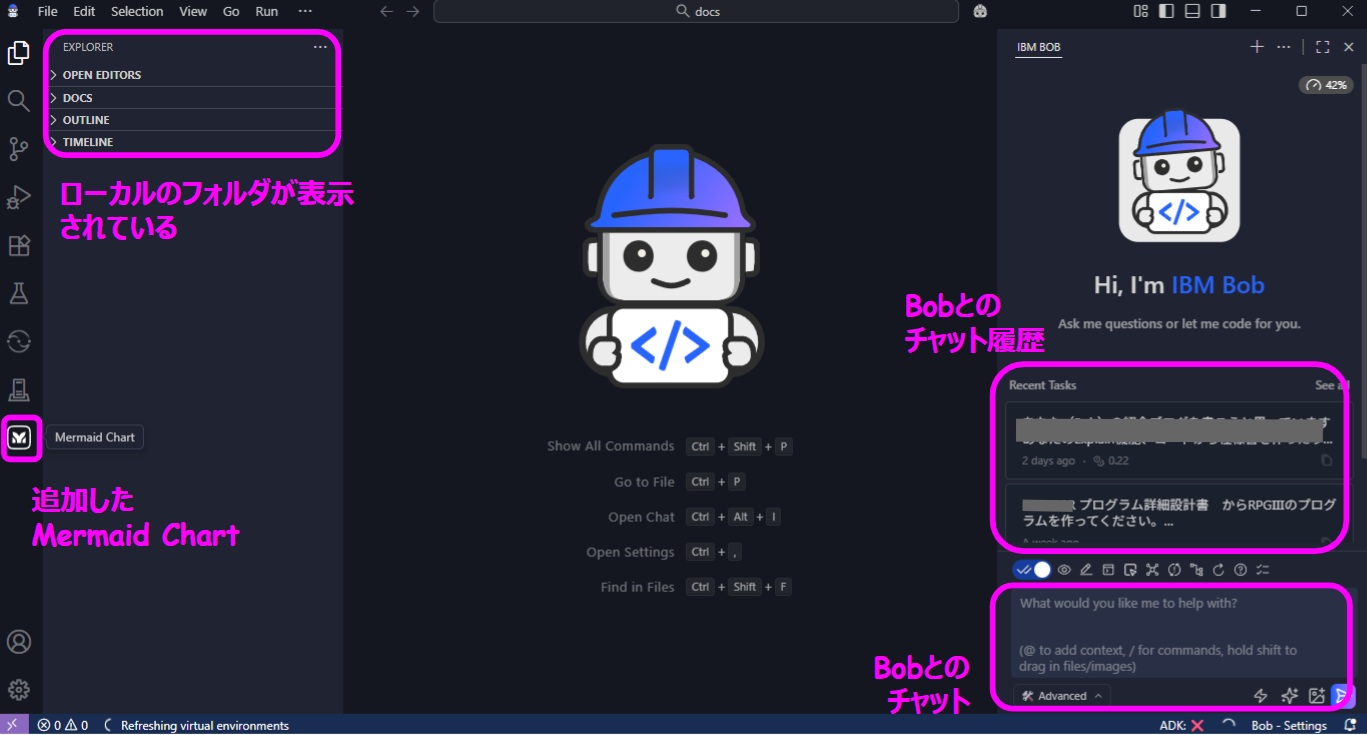Viewport: 1367px width, 735px height.
Task: Click the notifications bell in status bar
Action: click(x=1350, y=725)
